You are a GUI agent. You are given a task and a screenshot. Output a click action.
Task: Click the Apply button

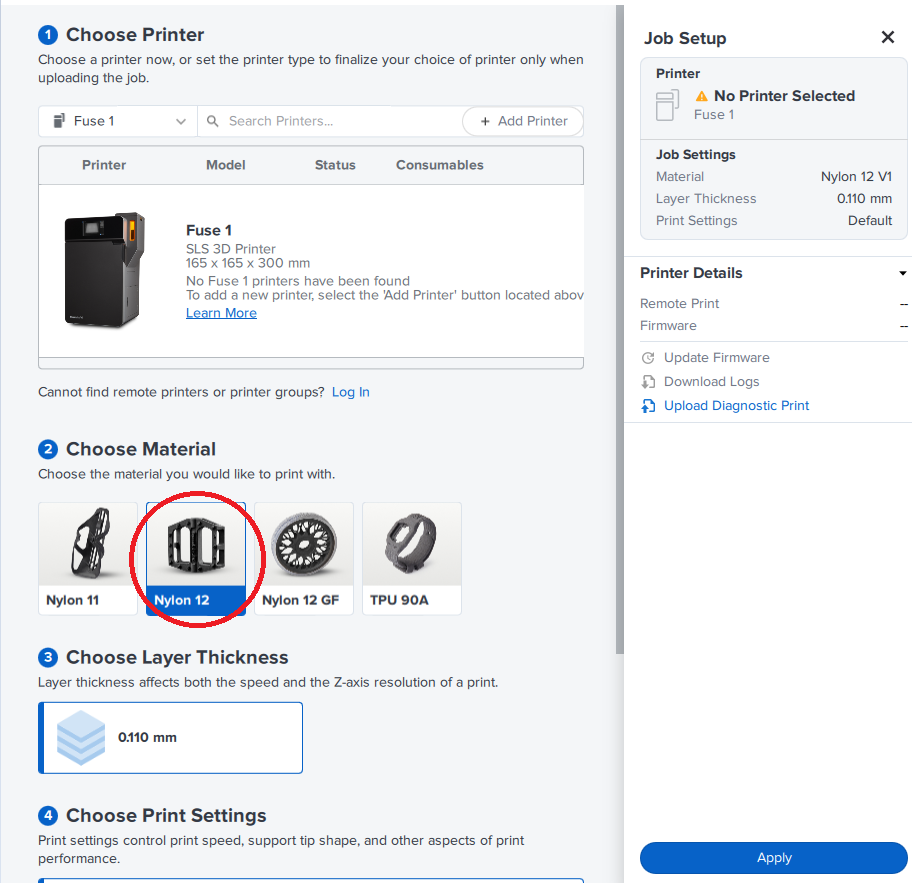coord(774,858)
